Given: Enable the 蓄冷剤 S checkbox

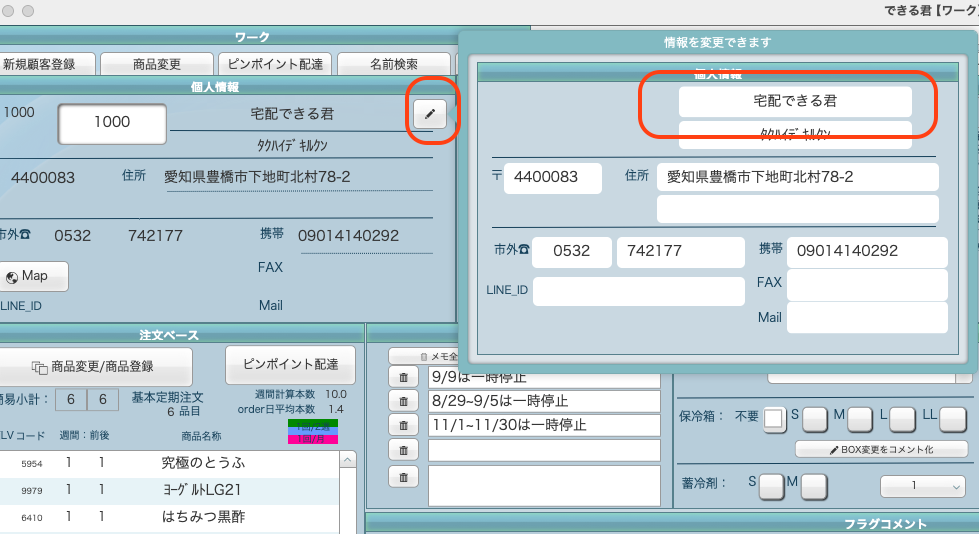Looking at the screenshot, I should tap(771, 486).
